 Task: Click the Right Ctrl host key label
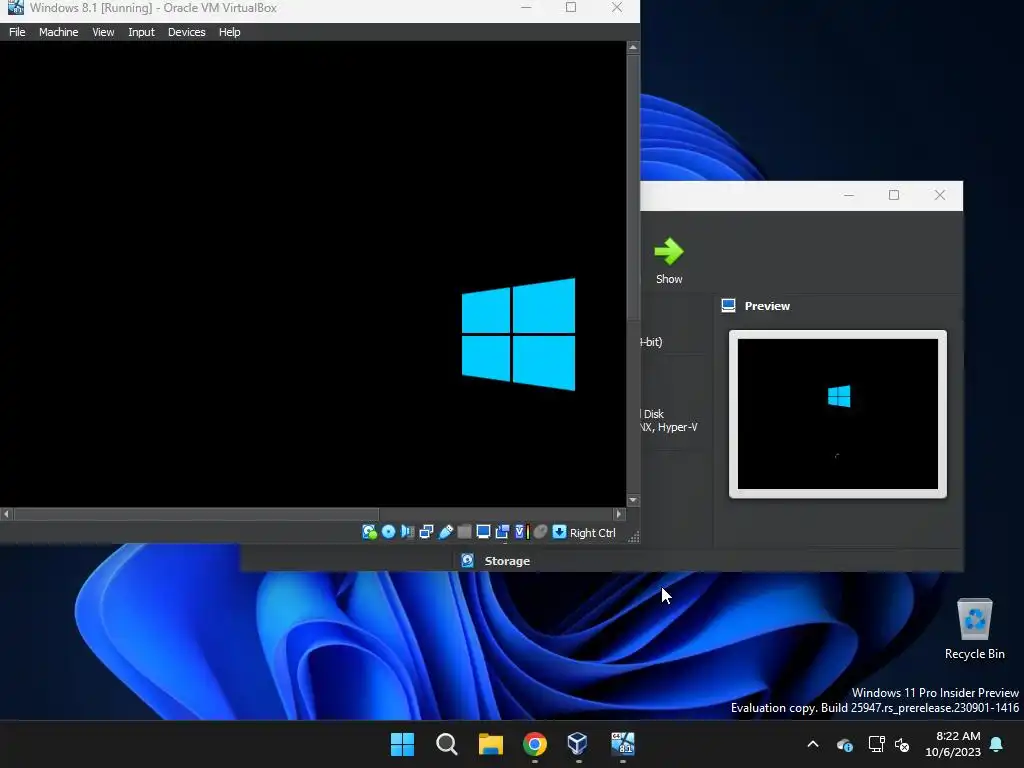pyautogui.click(x=592, y=533)
